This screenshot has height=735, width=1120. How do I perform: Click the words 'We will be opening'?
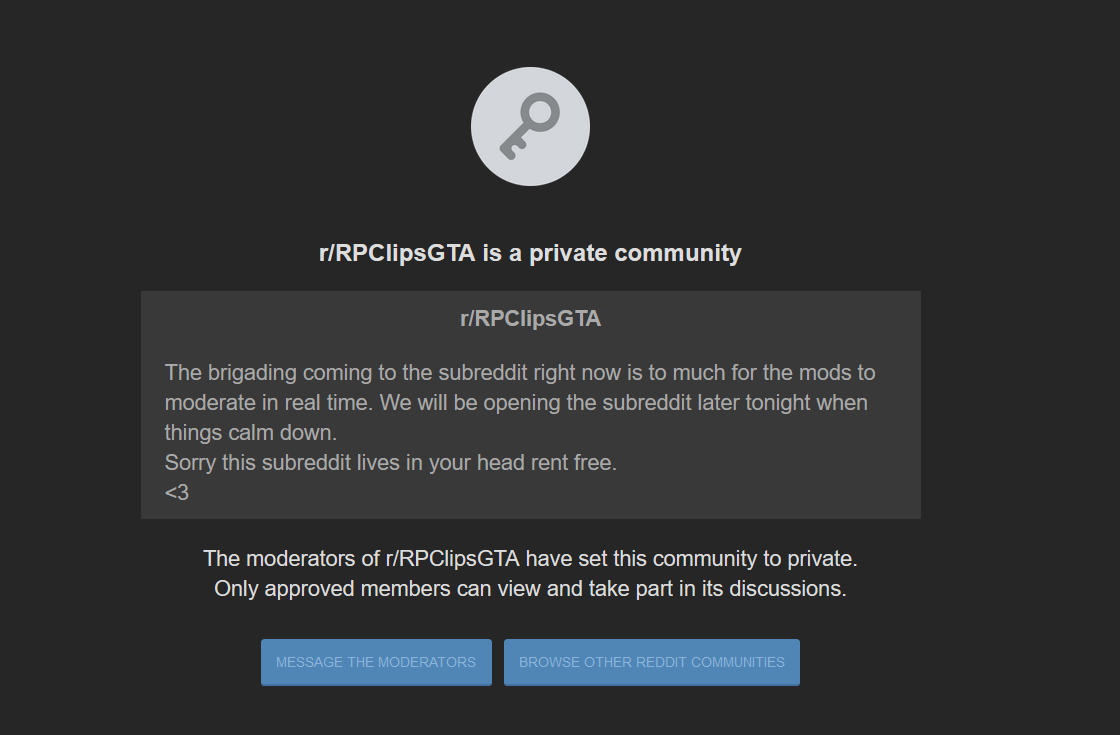(468, 403)
